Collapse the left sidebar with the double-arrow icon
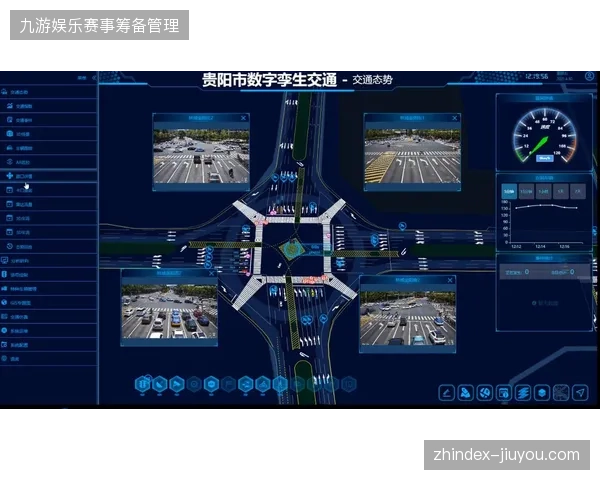 [95, 78]
